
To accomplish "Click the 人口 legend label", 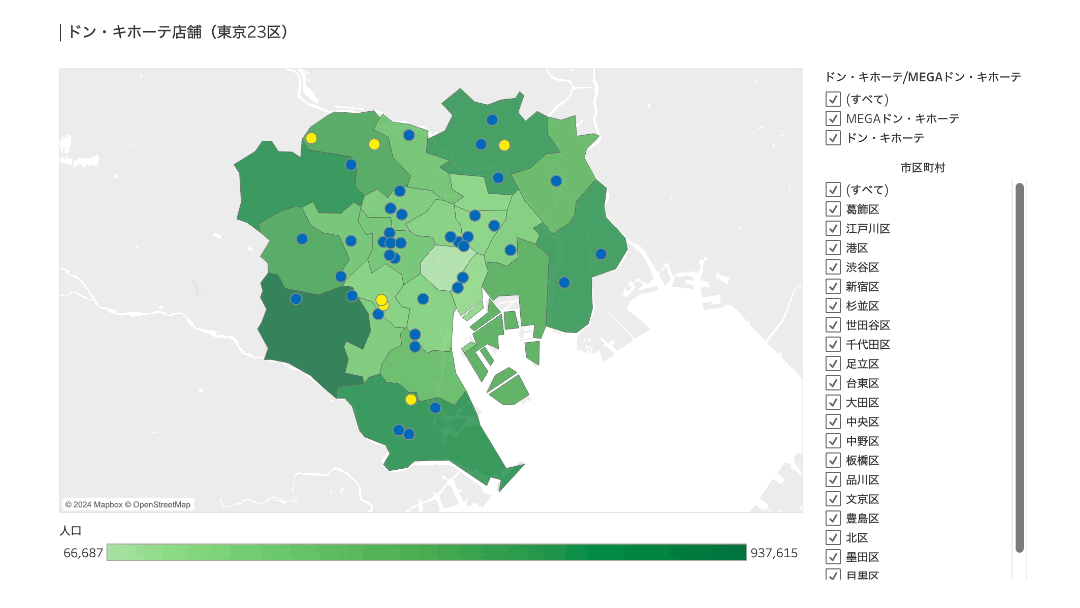I will click(71, 531).
